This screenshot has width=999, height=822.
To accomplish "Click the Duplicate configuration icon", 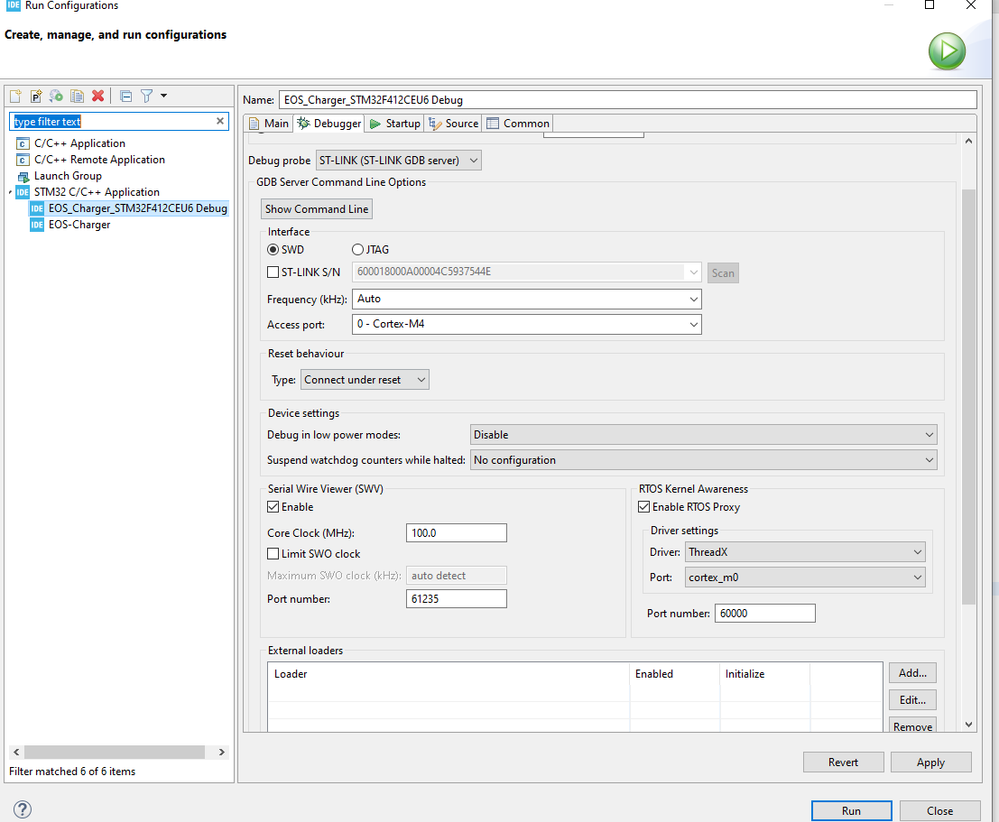I will coord(77,96).
